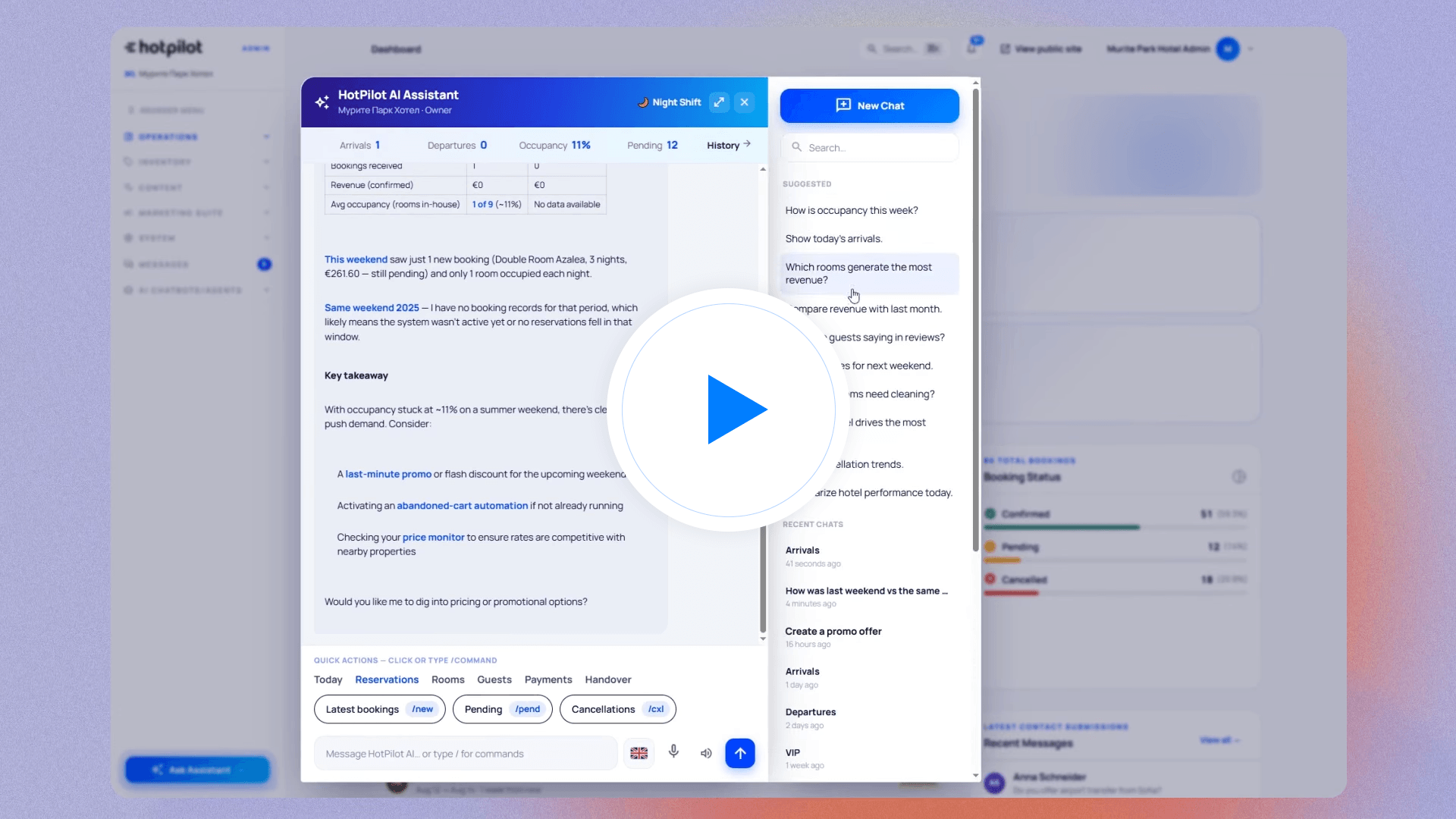Click the chat search field
This screenshot has width=1456, height=819.
(869, 148)
